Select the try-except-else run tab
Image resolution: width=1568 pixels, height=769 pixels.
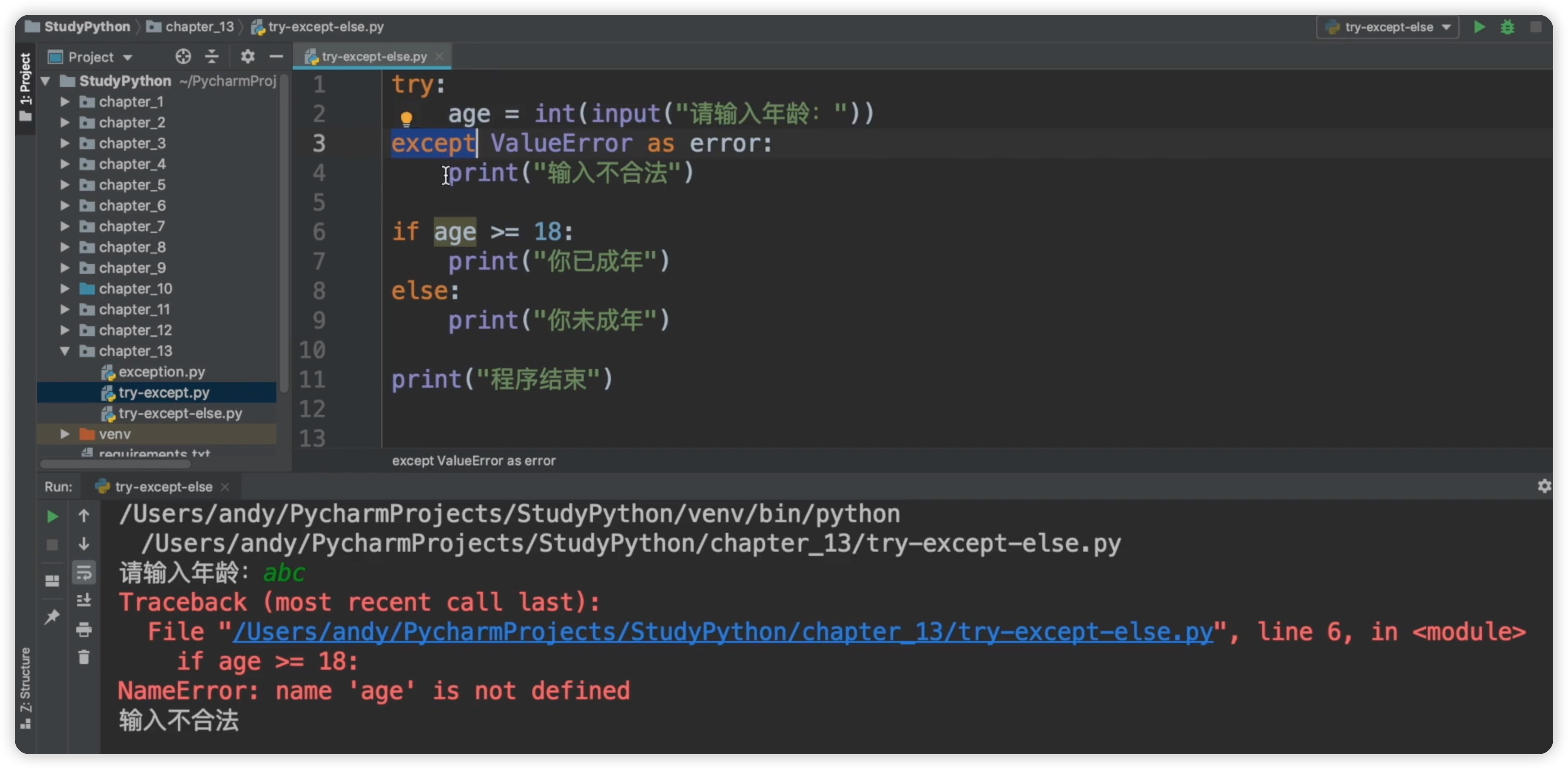tap(163, 486)
